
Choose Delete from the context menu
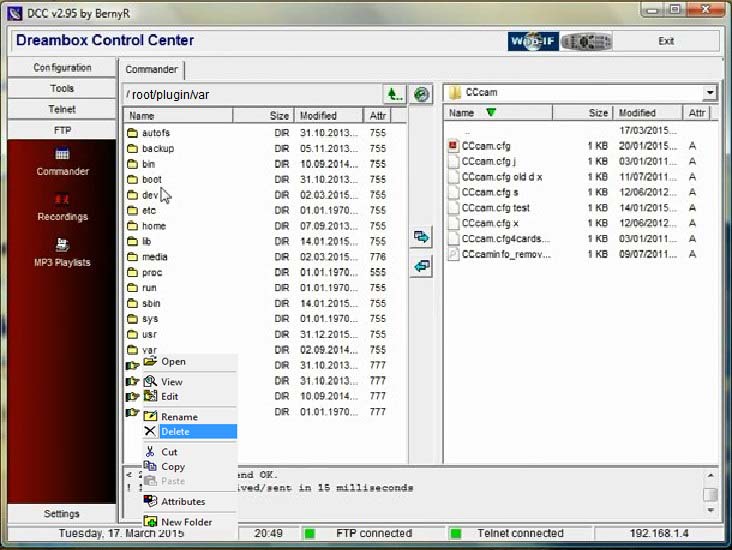click(x=175, y=432)
